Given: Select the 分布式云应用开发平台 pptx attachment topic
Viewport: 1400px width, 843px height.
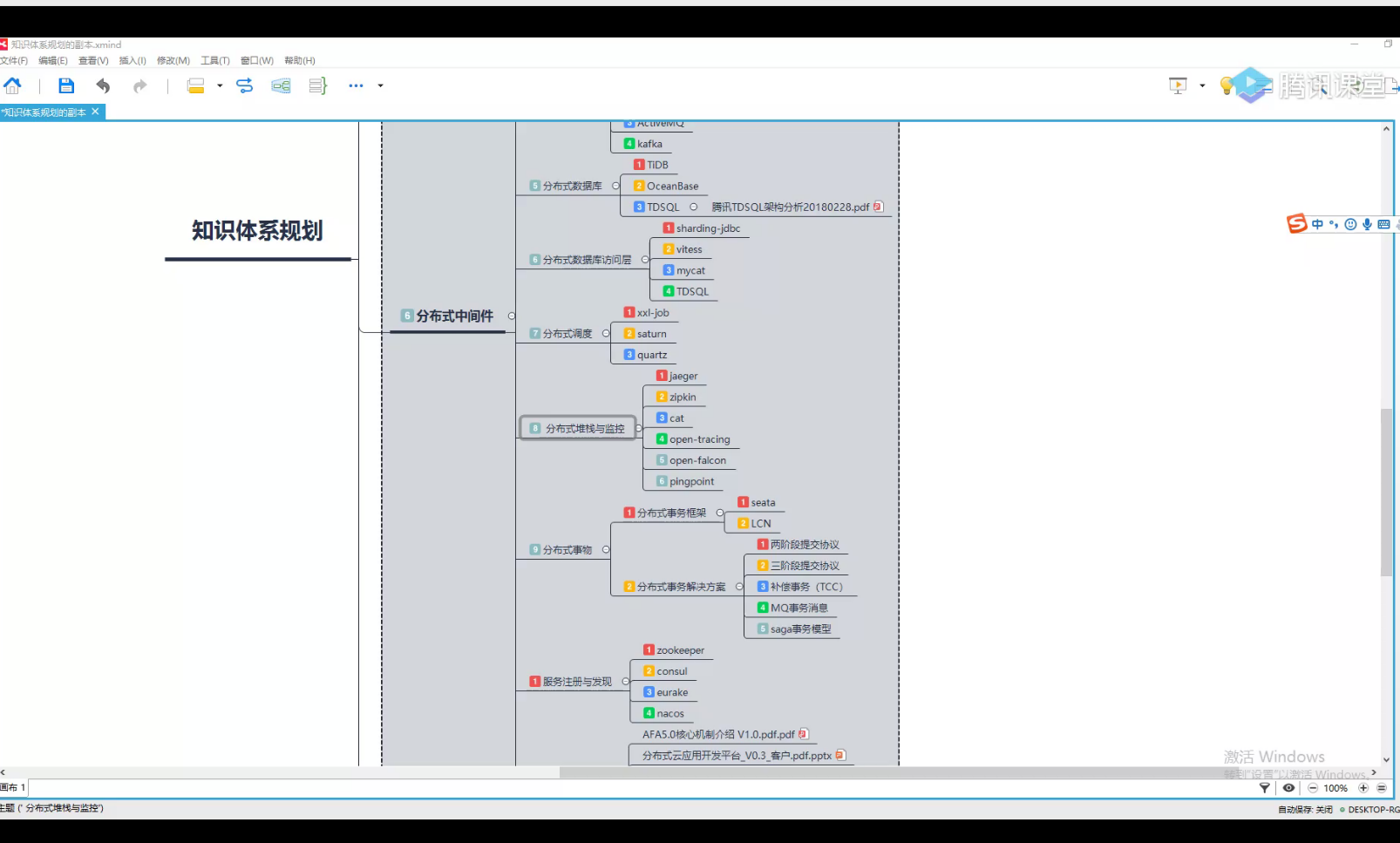Looking at the screenshot, I should pyautogui.click(x=737, y=756).
